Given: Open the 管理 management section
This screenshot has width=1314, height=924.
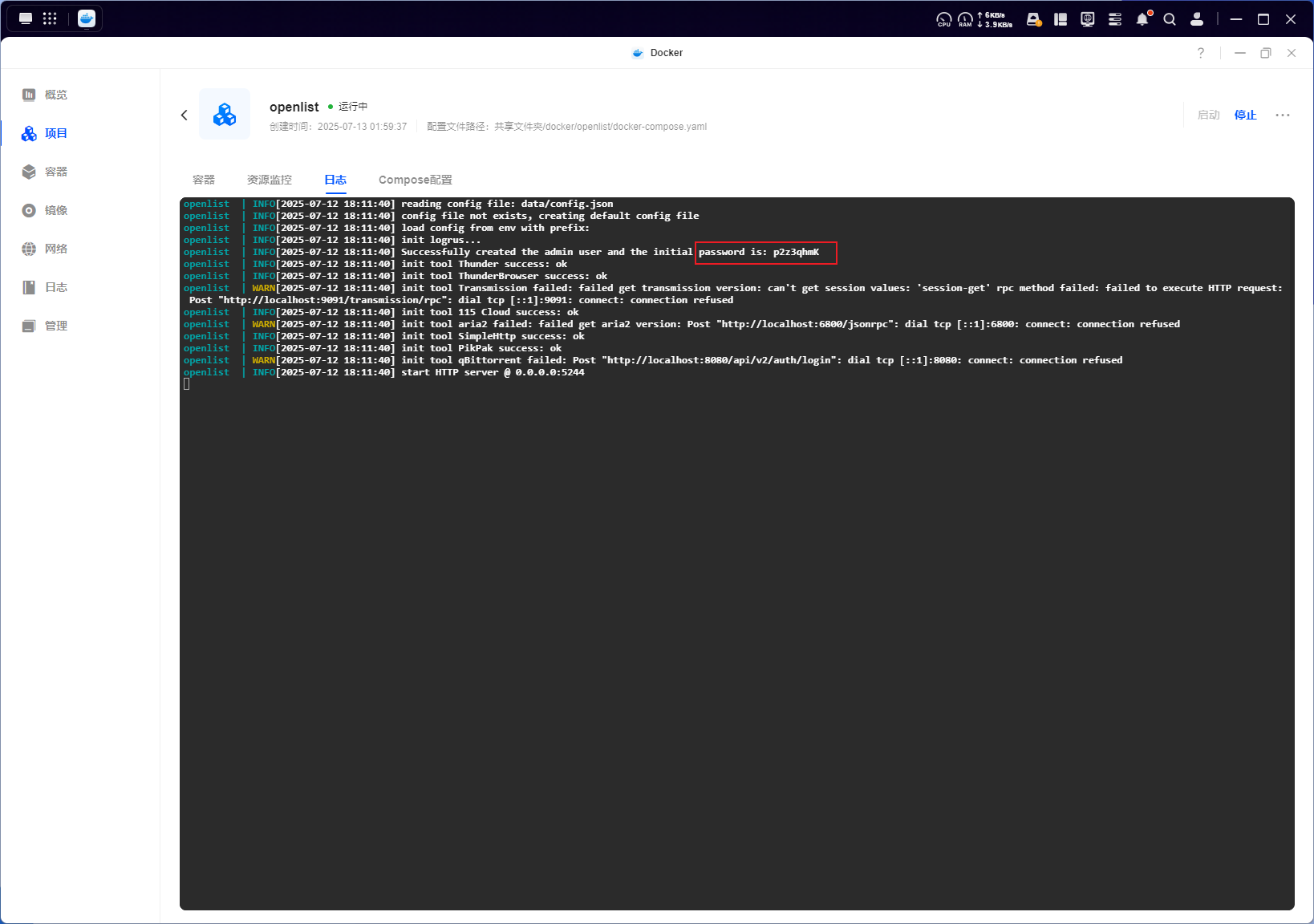Looking at the screenshot, I should tap(46, 326).
